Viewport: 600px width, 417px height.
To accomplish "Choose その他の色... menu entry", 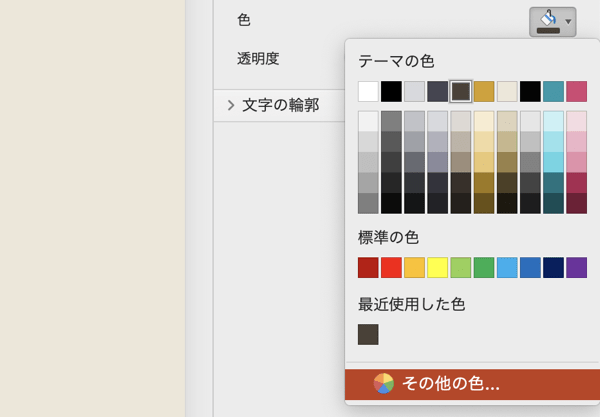I will [472, 384].
